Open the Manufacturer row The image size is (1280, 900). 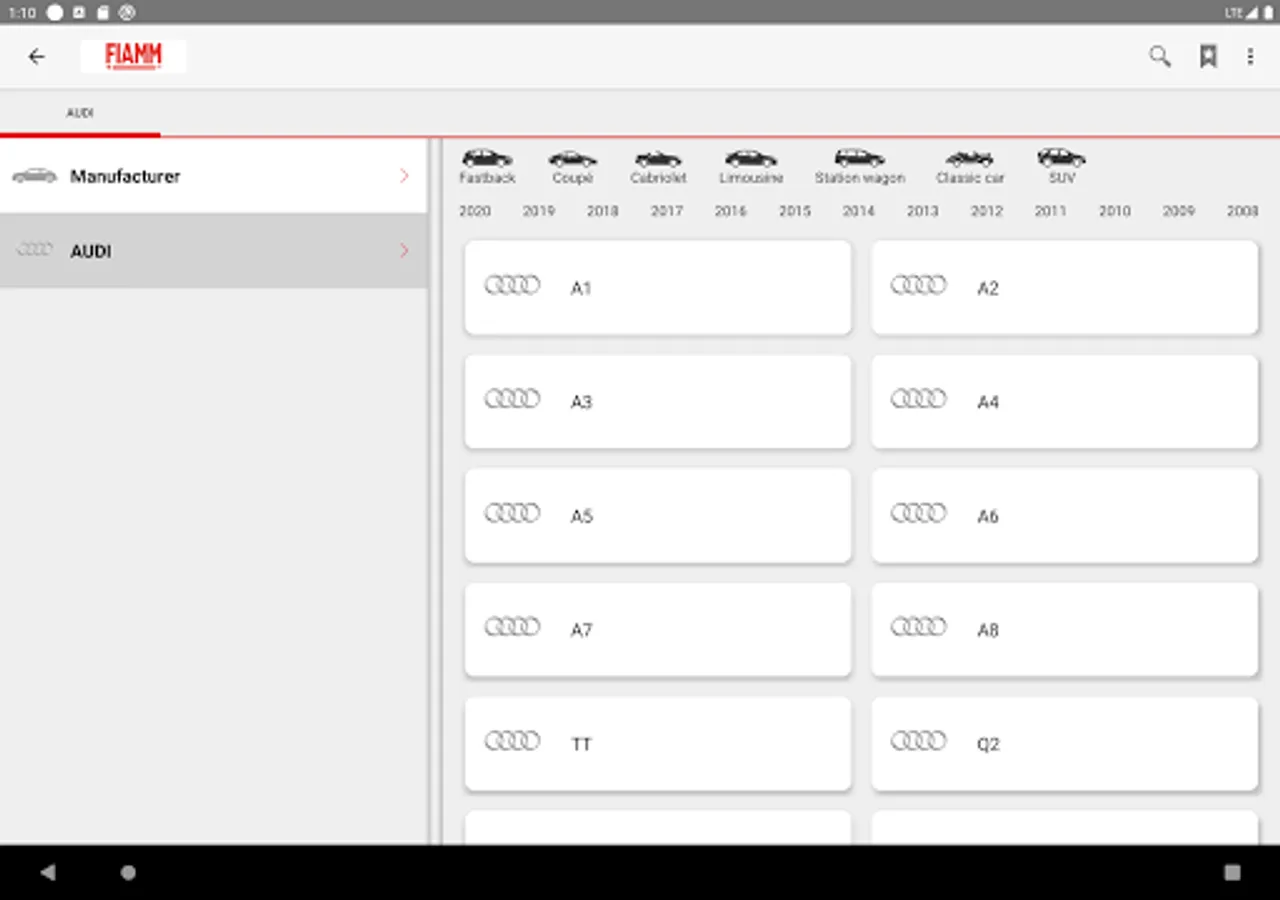(213, 176)
